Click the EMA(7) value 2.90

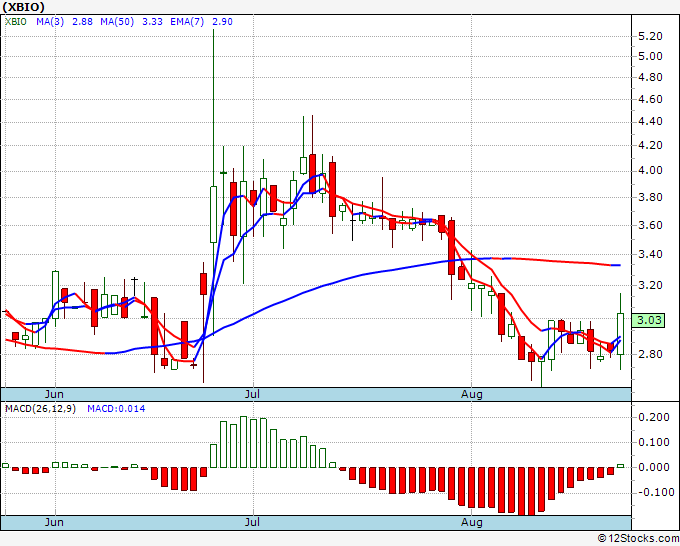[222, 22]
